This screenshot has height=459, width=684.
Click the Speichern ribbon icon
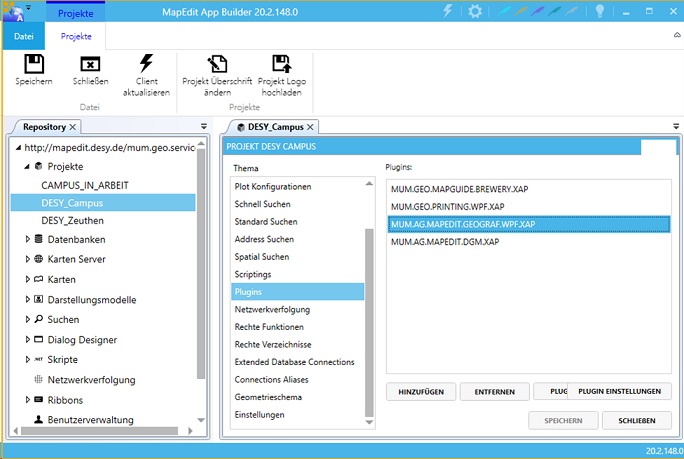click(x=33, y=65)
